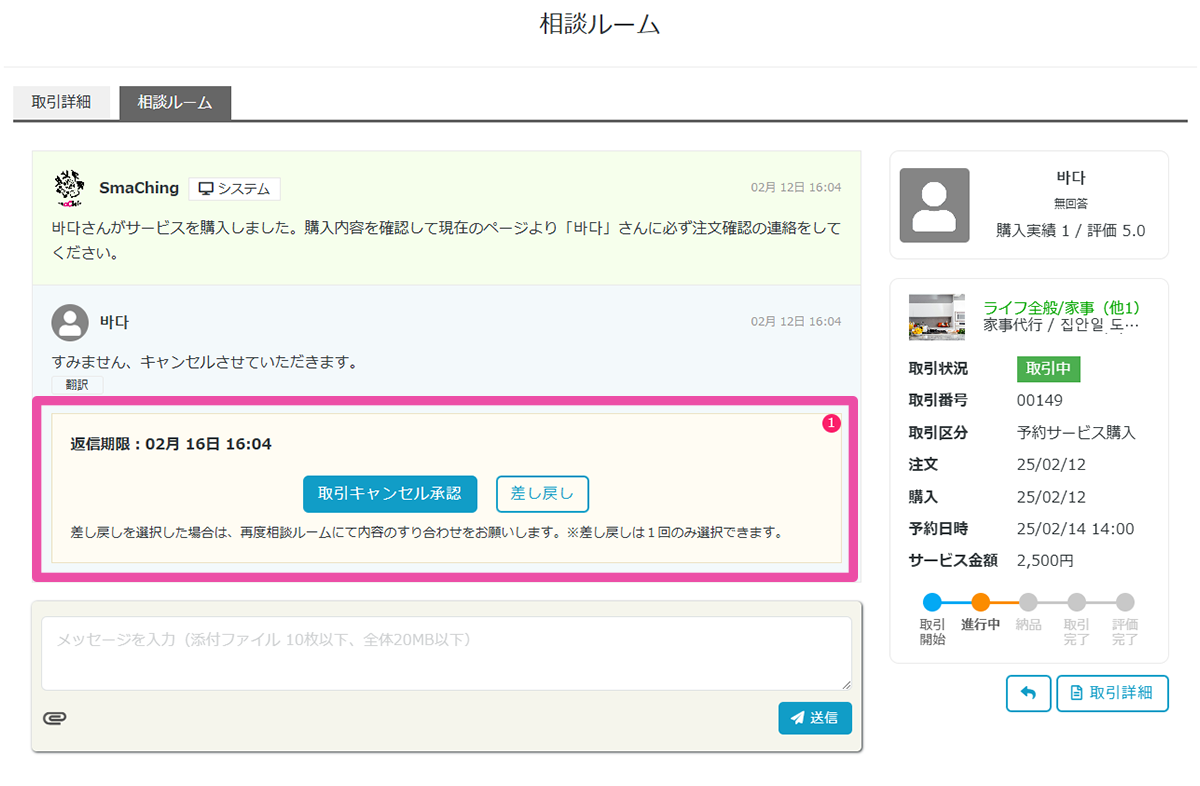Select the 相談ルーム tab
This screenshot has height=786, width=1200.
(175, 103)
